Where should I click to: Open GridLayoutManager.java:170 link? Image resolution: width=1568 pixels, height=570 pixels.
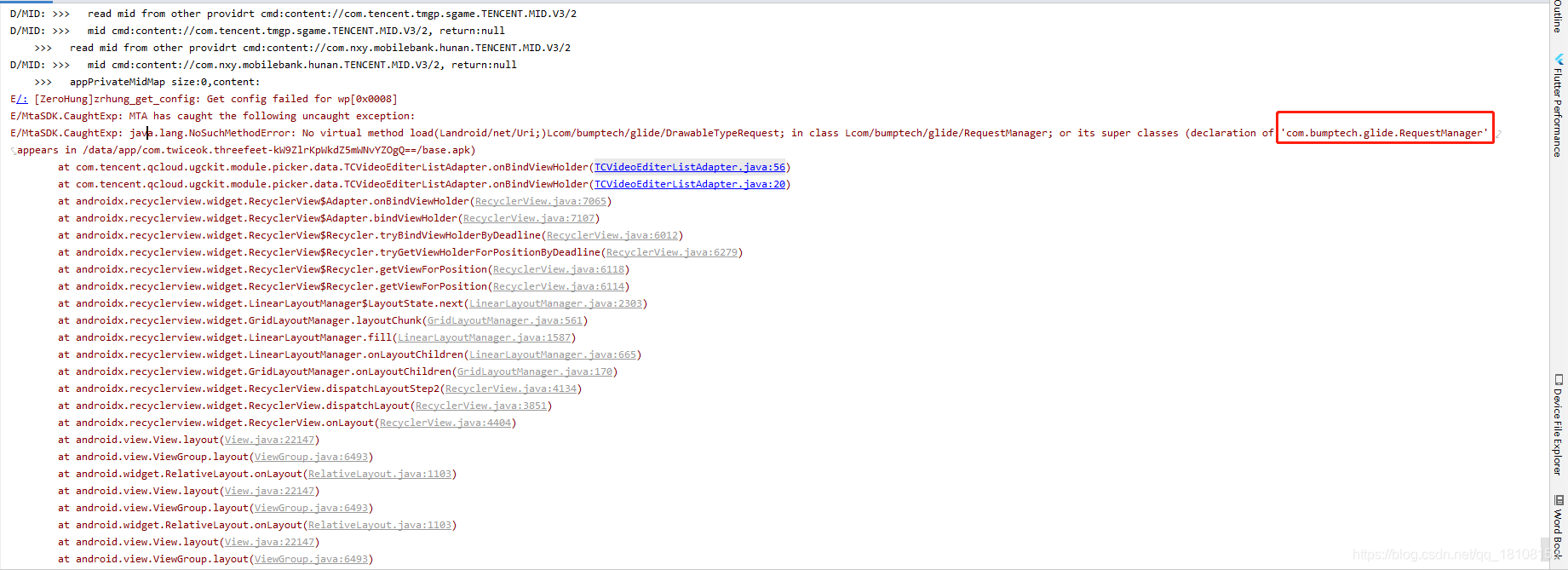click(535, 371)
